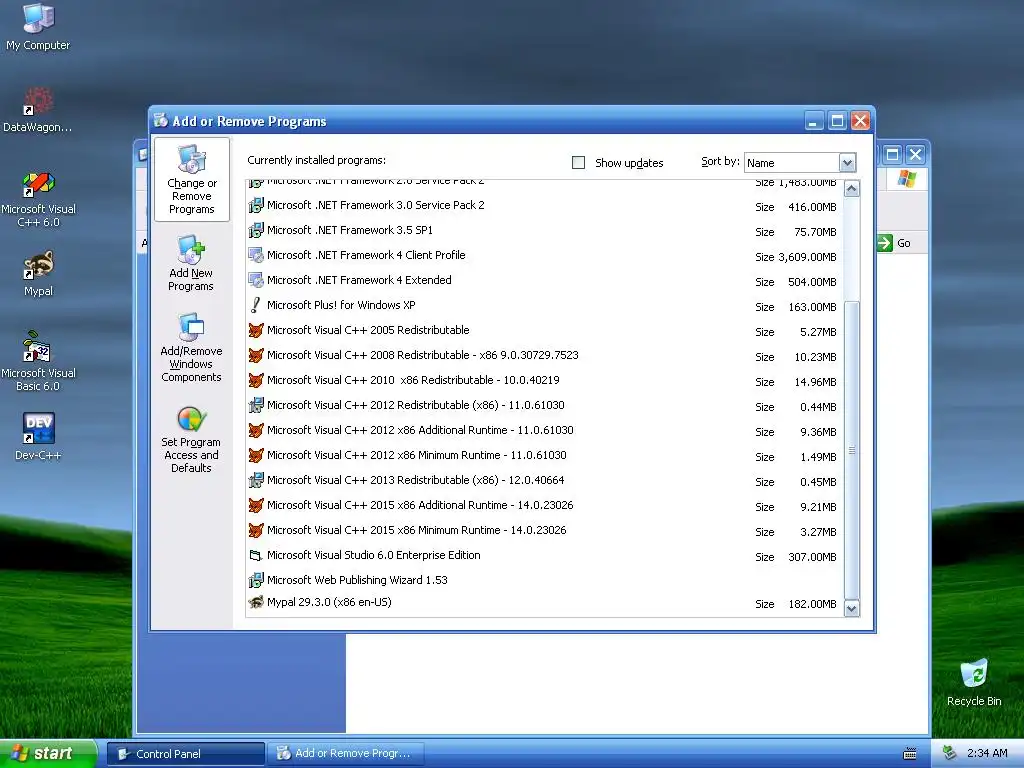The image size is (1024, 768).
Task: Select Visual C++ 2012 x86 Additional Runtime row
Action: coord(545,431)
